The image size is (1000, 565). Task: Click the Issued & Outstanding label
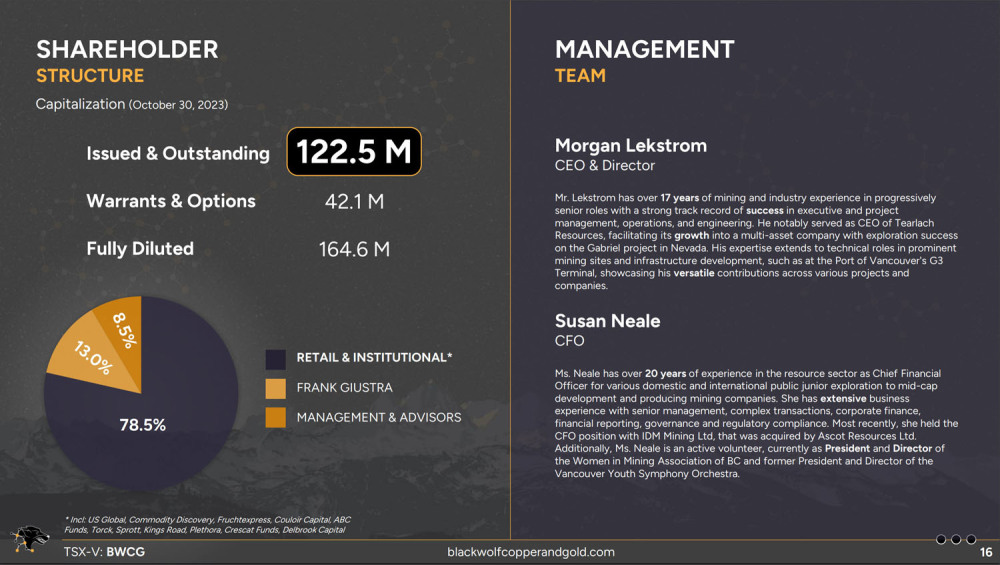pyautogui.click(x=178, y=153)
